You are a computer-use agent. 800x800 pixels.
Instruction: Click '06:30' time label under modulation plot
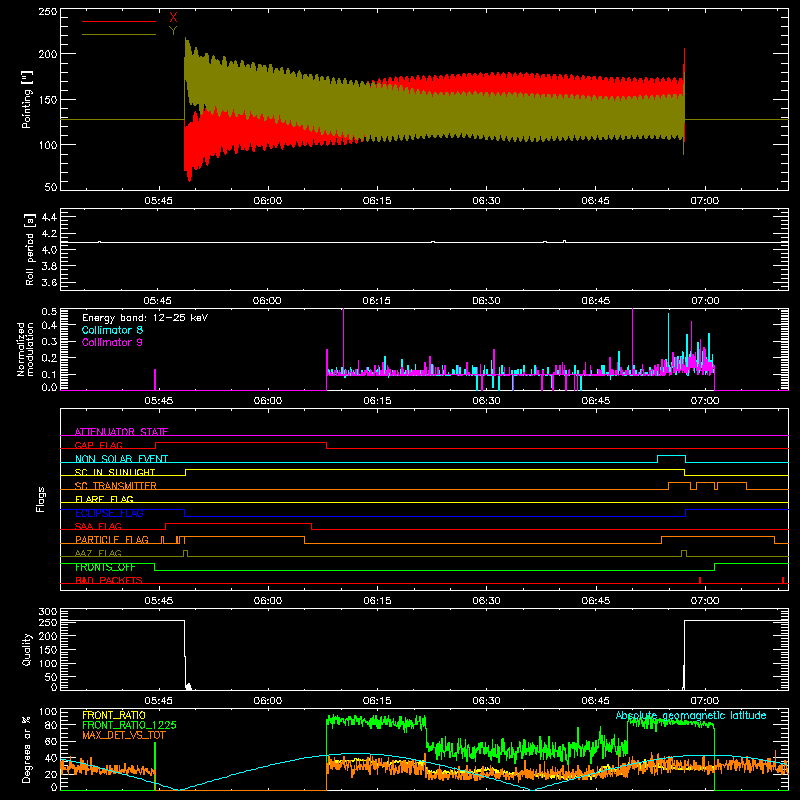pyautogui.click(x=486, y=401)
